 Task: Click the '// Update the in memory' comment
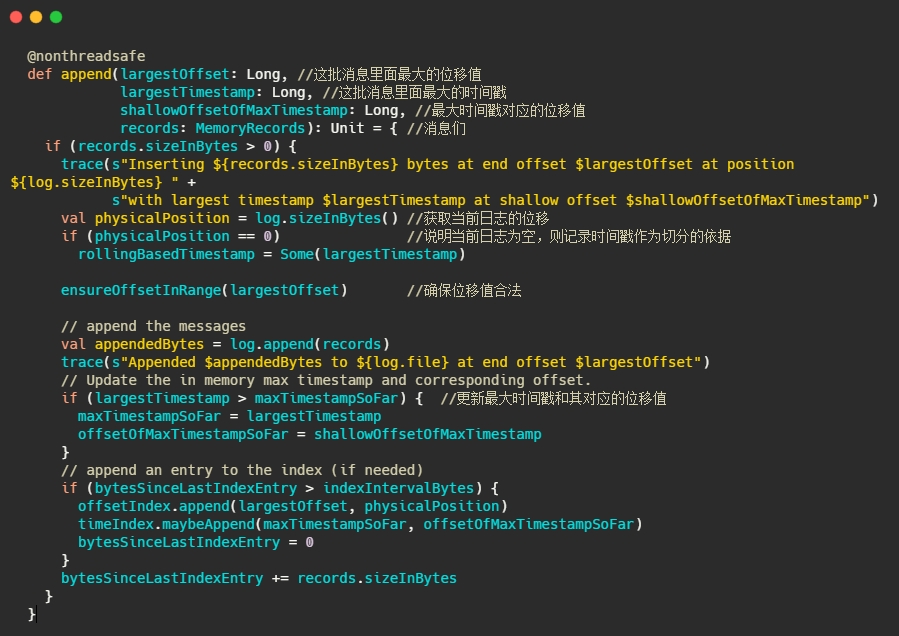point(326,380)
